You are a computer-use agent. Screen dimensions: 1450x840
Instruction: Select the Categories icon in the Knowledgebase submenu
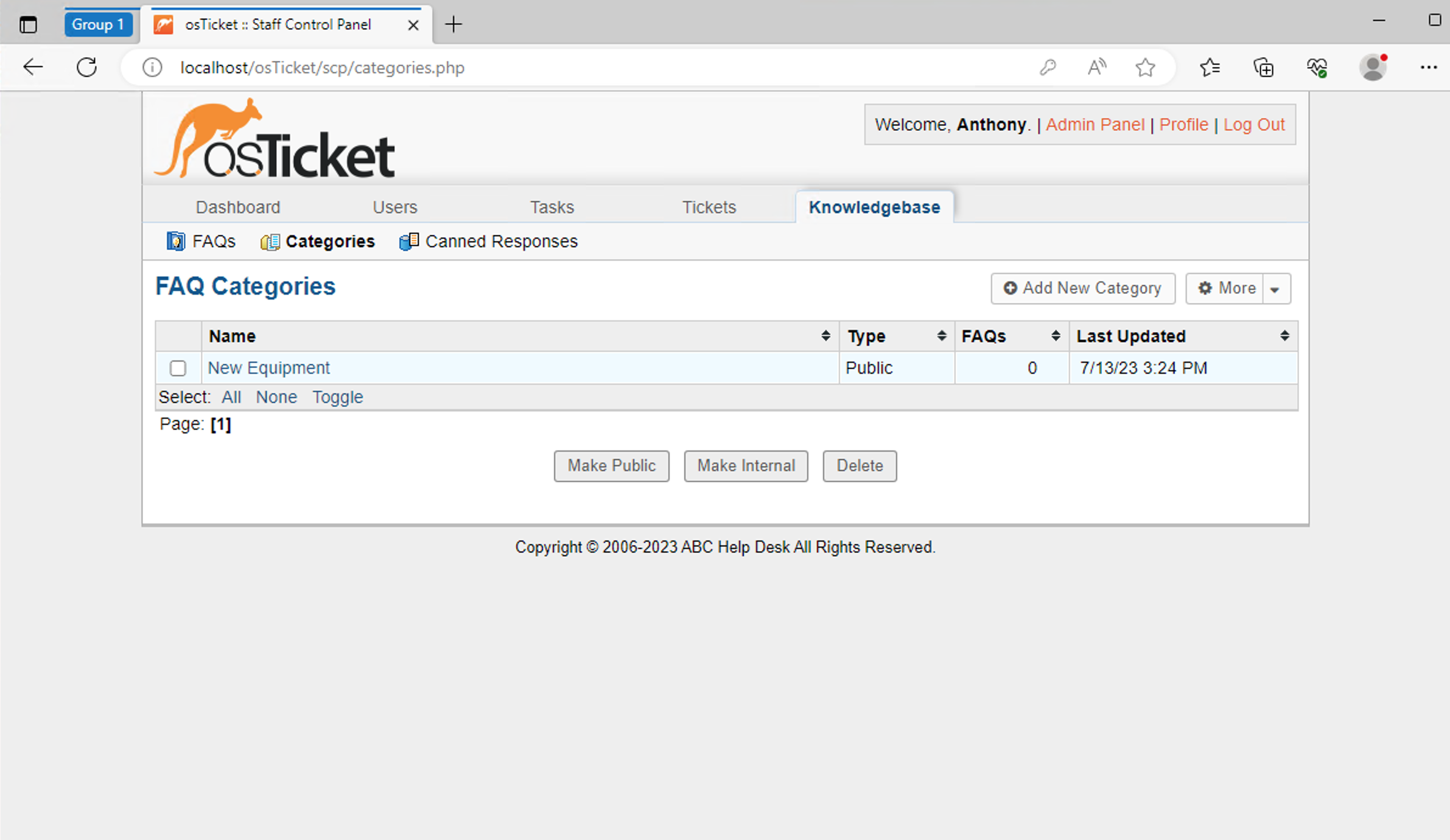[270, 242]
